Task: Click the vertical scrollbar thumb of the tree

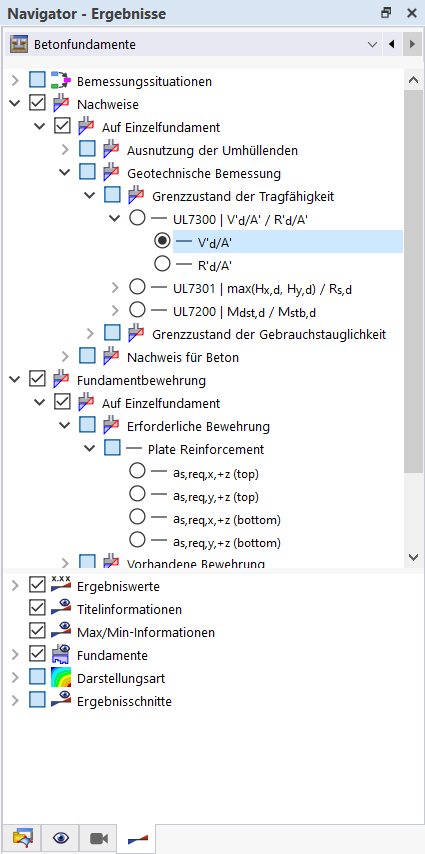Action: point(412,280)
